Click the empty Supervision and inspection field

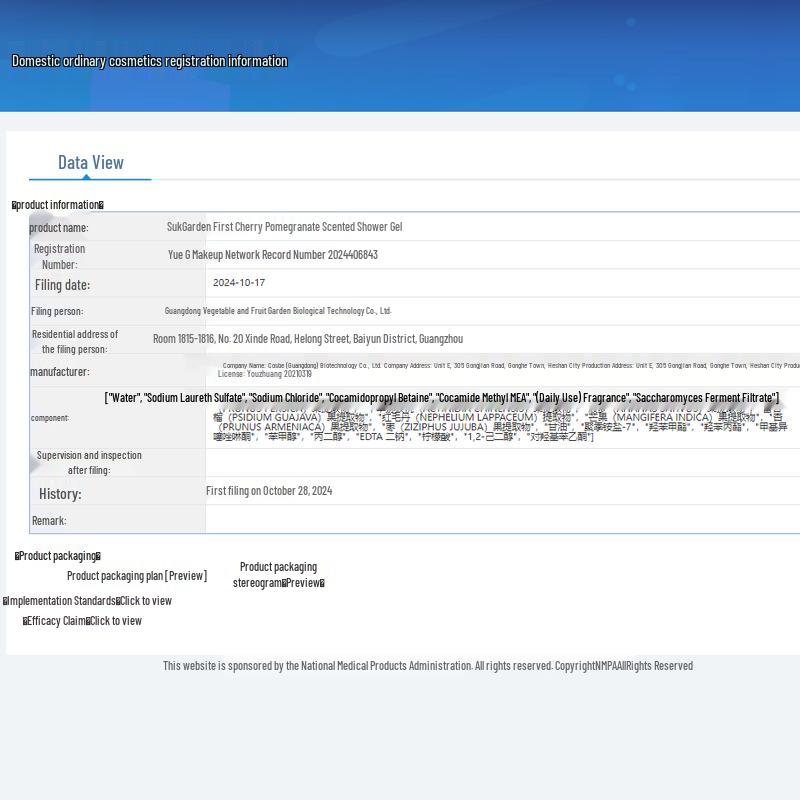(500, 462)
